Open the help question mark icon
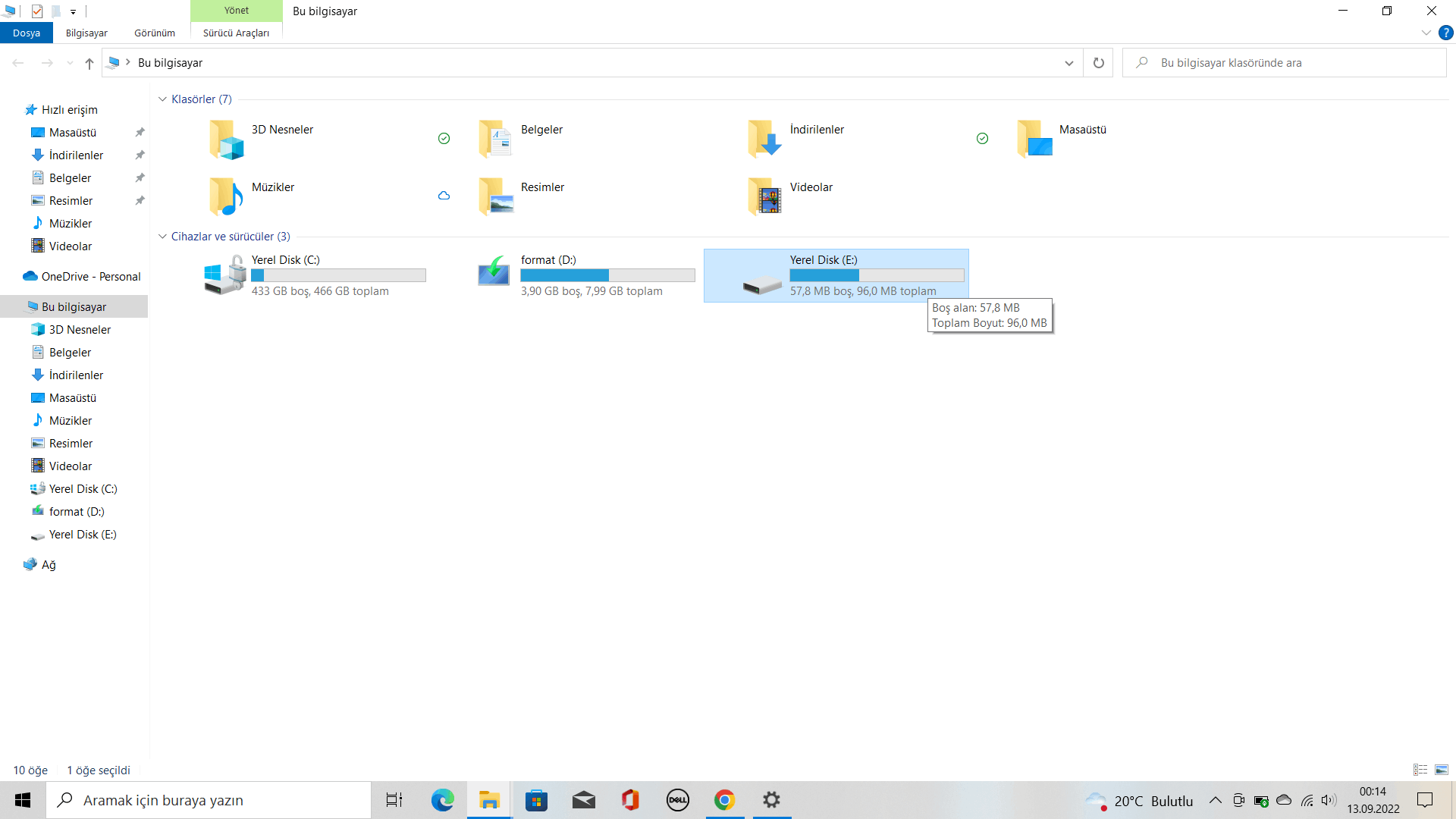1456x819 pixels. (1445, 33)
